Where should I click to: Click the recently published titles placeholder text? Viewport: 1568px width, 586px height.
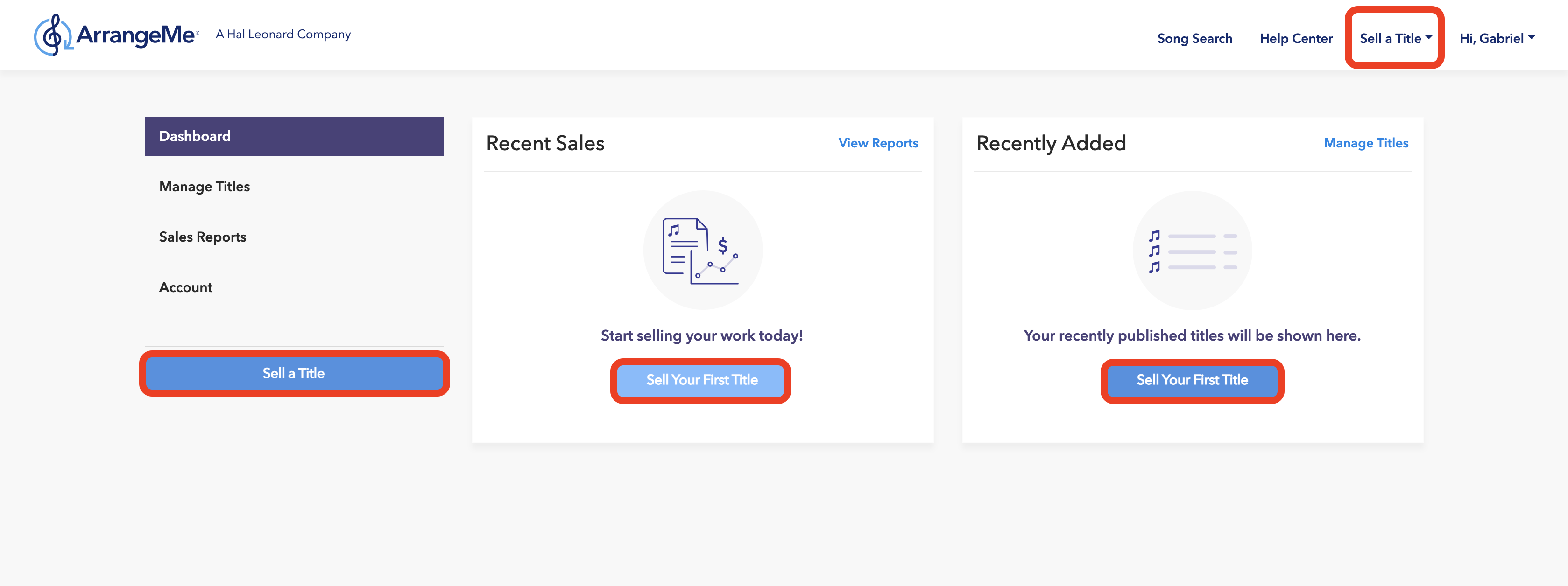[x=1192, y=335]
